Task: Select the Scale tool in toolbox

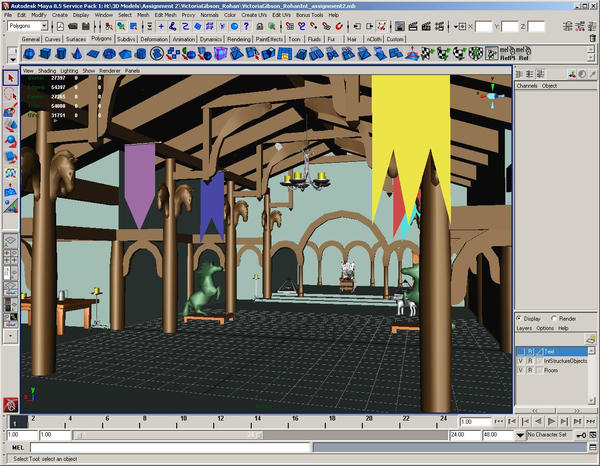Action: click(x=10, y=157)
